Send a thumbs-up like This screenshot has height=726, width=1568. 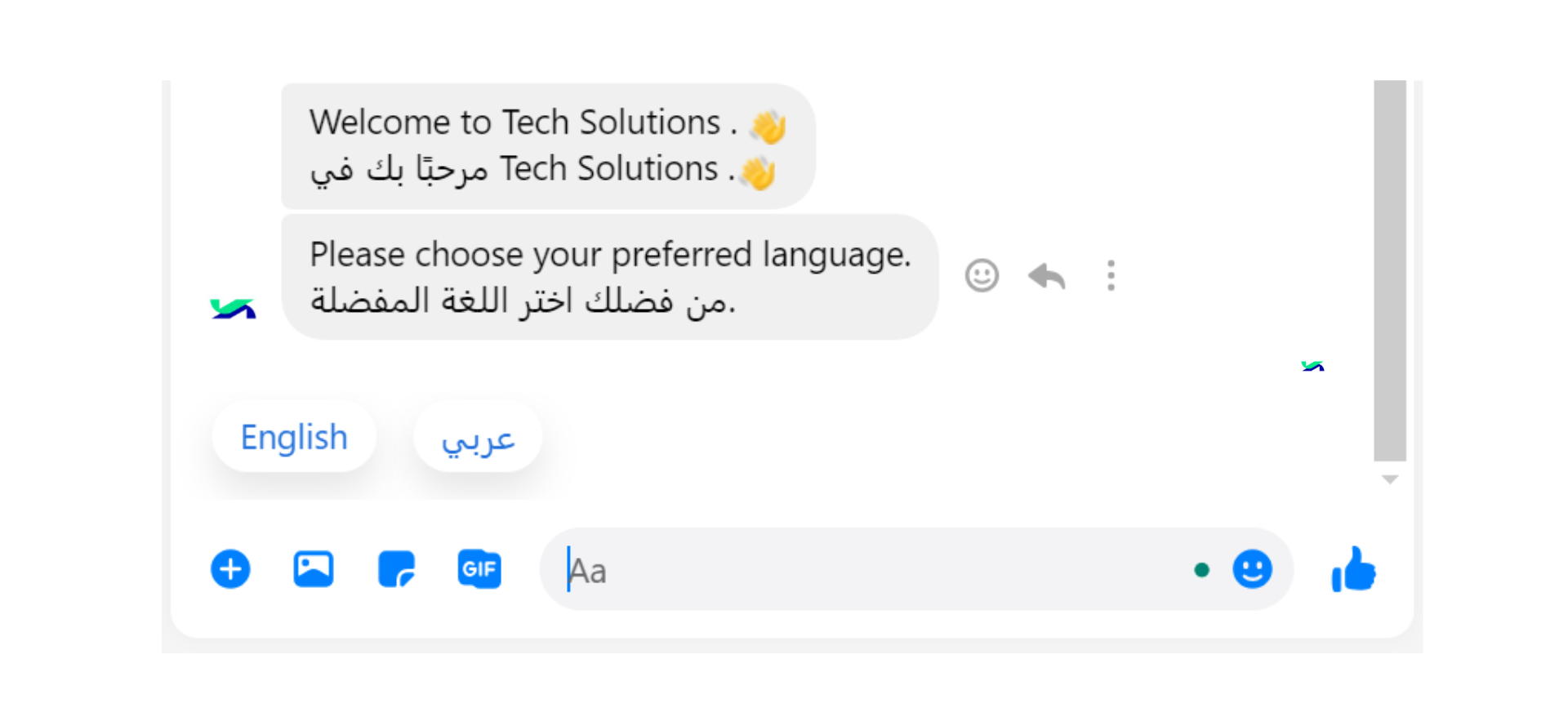(1353, 569)
